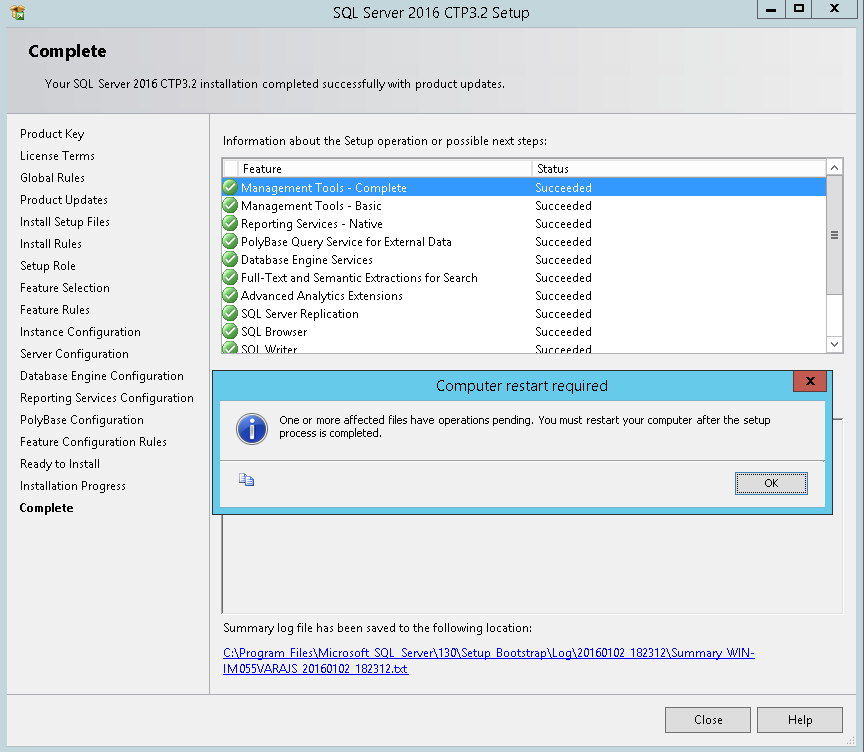Click green check icon beside Advanced Analytics Extensions
The width and height of the screenshot is (864, 752).
tap(230, 296)
